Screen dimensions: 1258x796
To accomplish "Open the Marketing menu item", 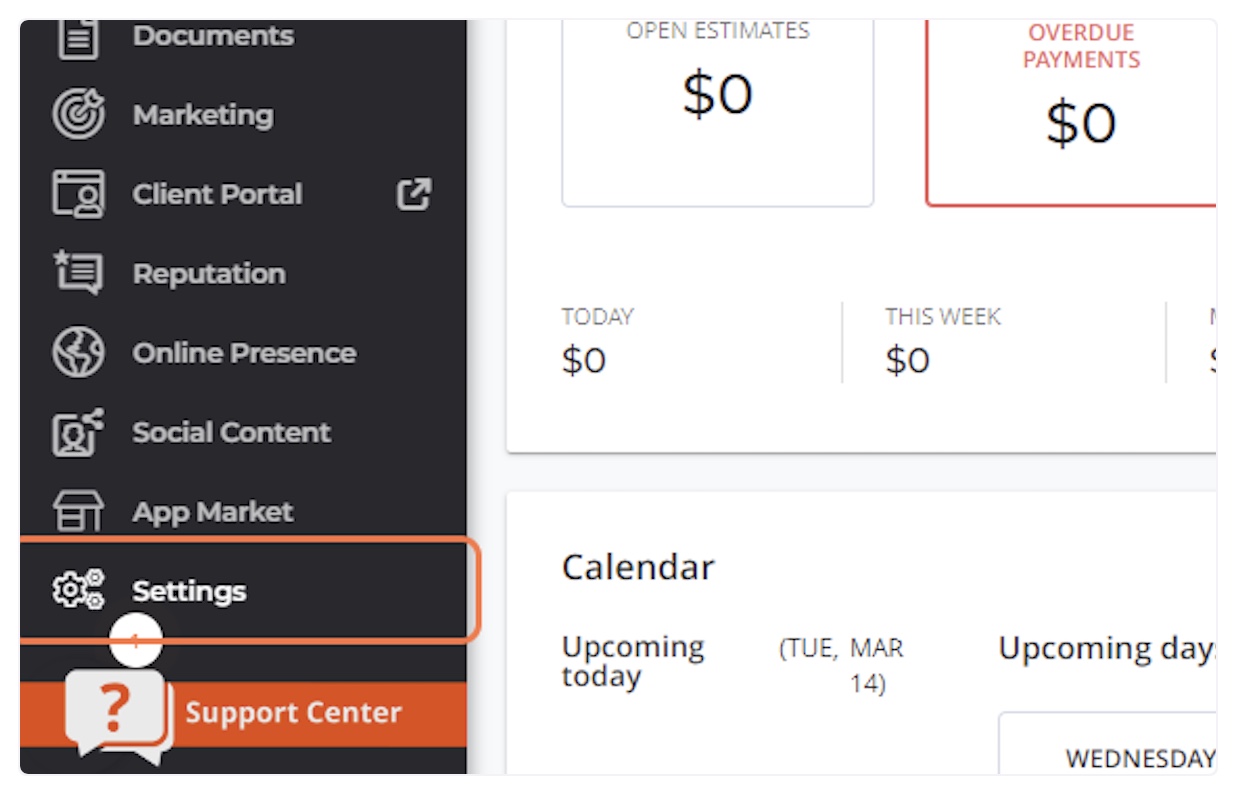I will coord(203,115).
